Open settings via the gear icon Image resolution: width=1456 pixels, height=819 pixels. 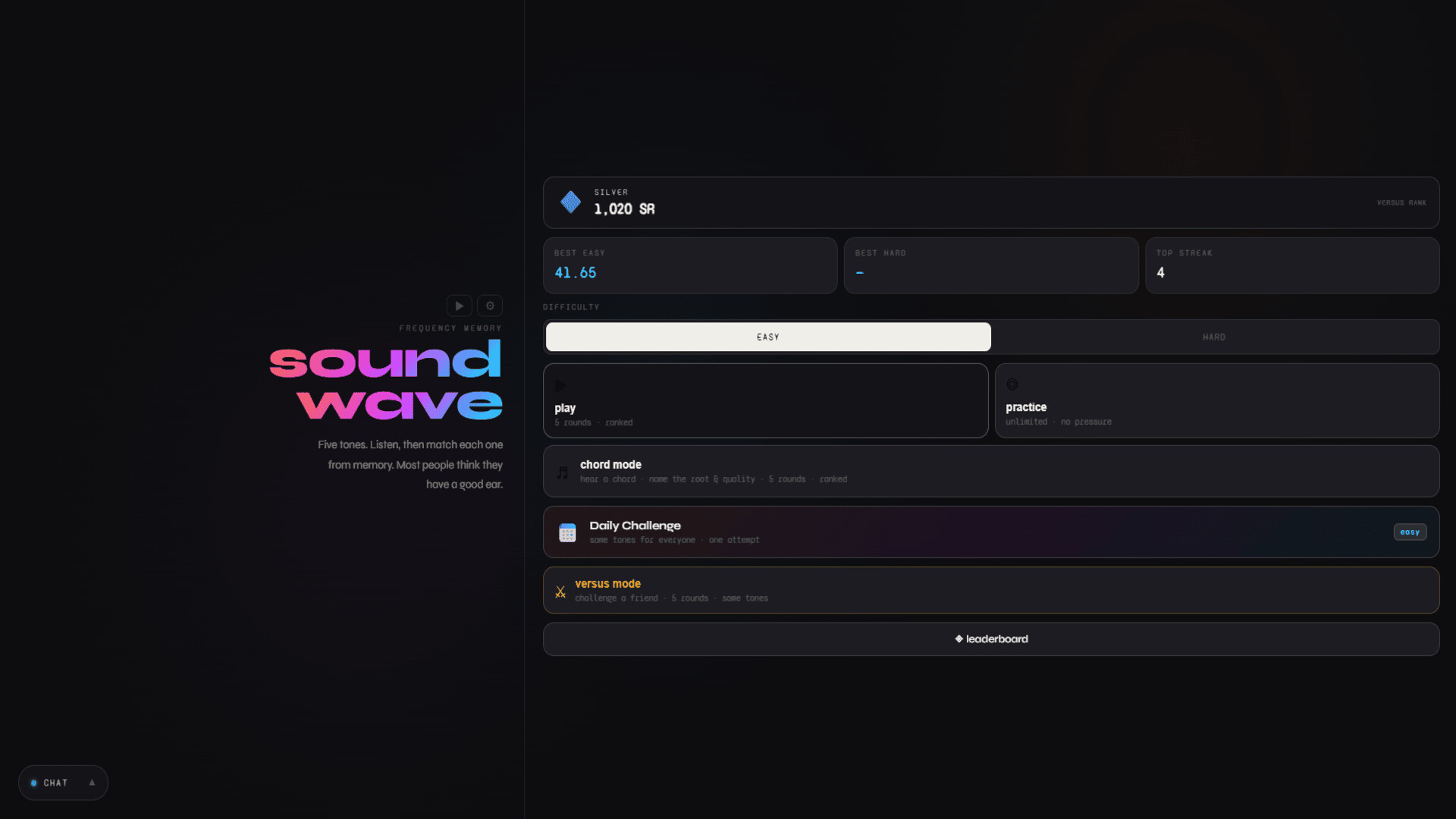(490, 306)
